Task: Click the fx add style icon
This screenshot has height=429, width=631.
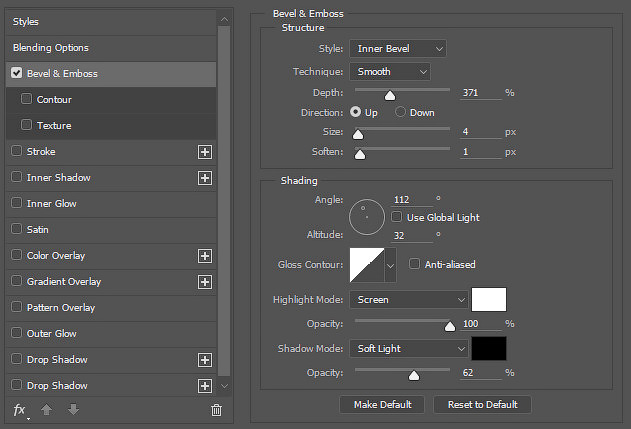Action: (x=20, y=410)
